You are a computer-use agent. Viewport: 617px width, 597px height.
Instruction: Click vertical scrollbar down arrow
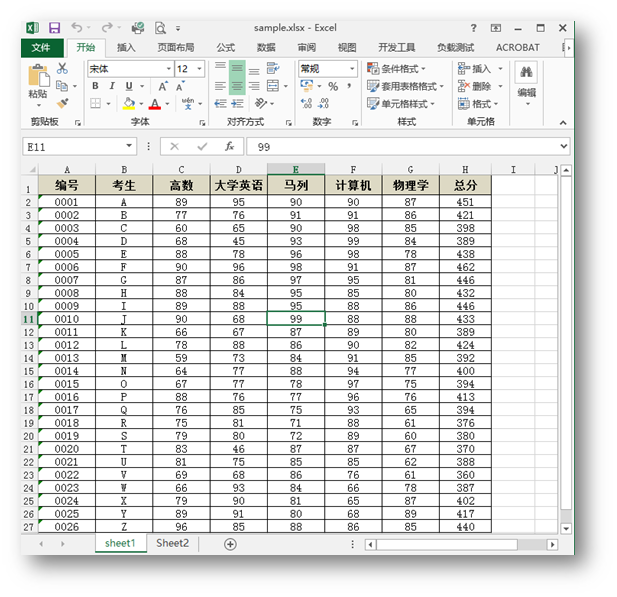[566, 528]
